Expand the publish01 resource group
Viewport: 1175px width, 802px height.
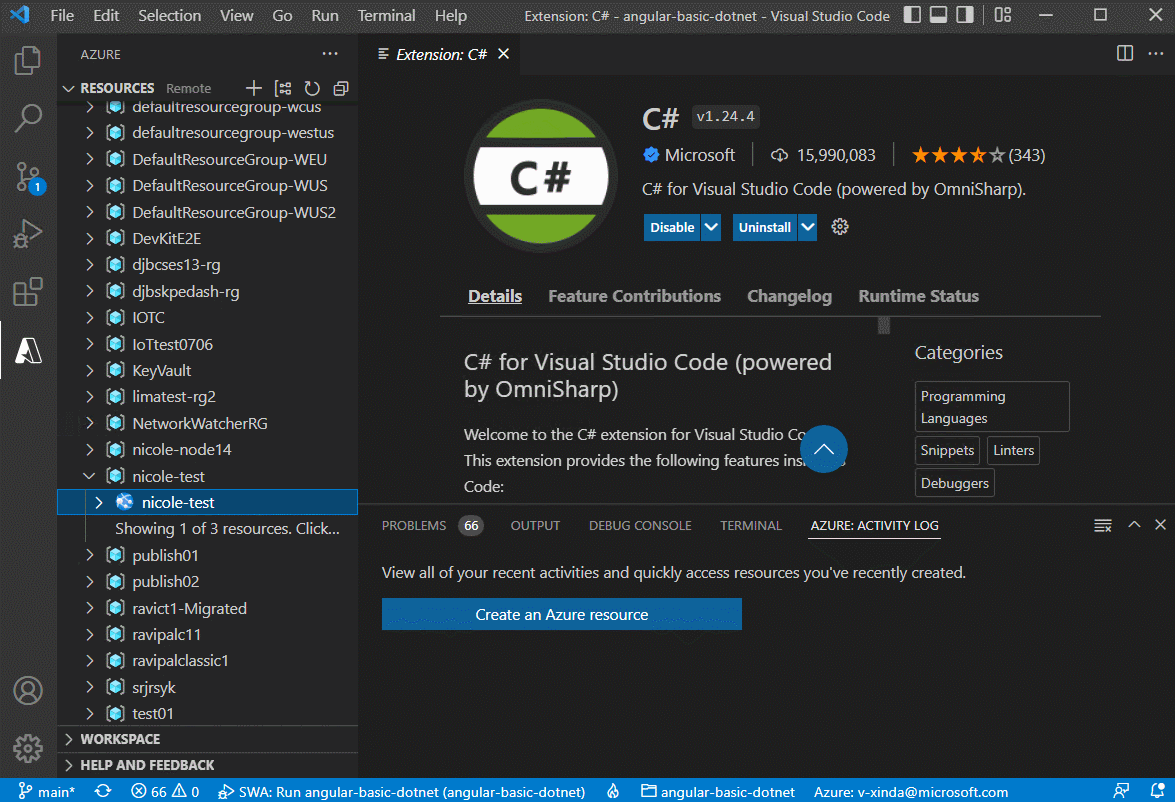pos(89,555)
